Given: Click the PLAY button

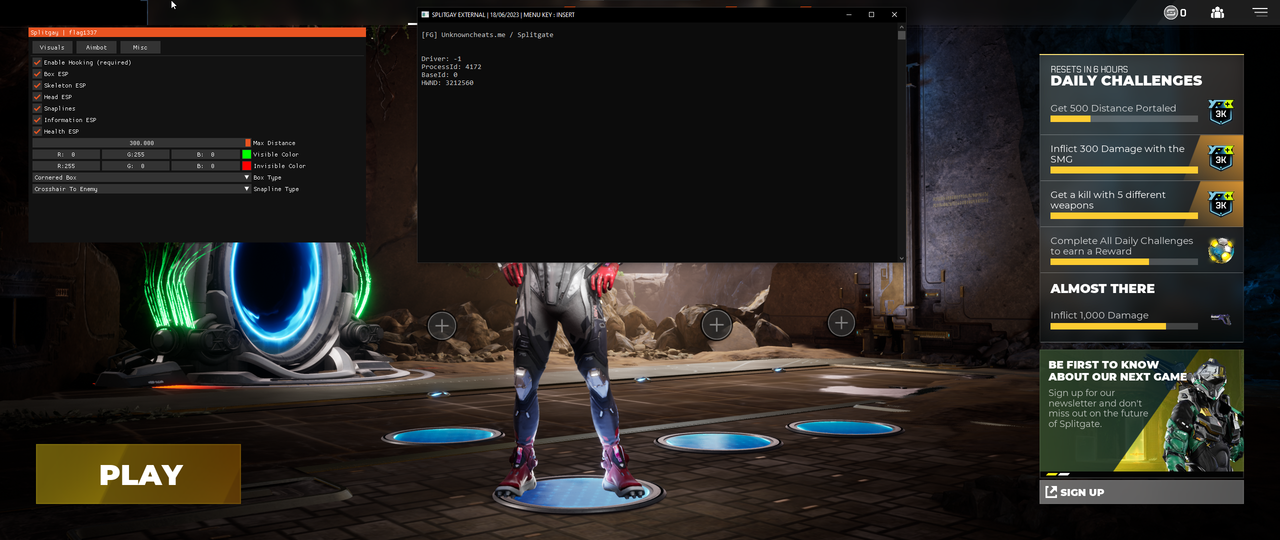Looking at the screenshot, I should (x=139, y=474).
